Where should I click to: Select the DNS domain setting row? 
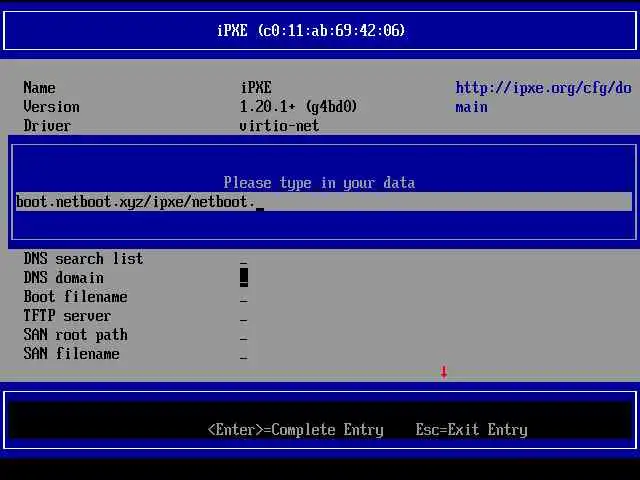coord(63,278)
